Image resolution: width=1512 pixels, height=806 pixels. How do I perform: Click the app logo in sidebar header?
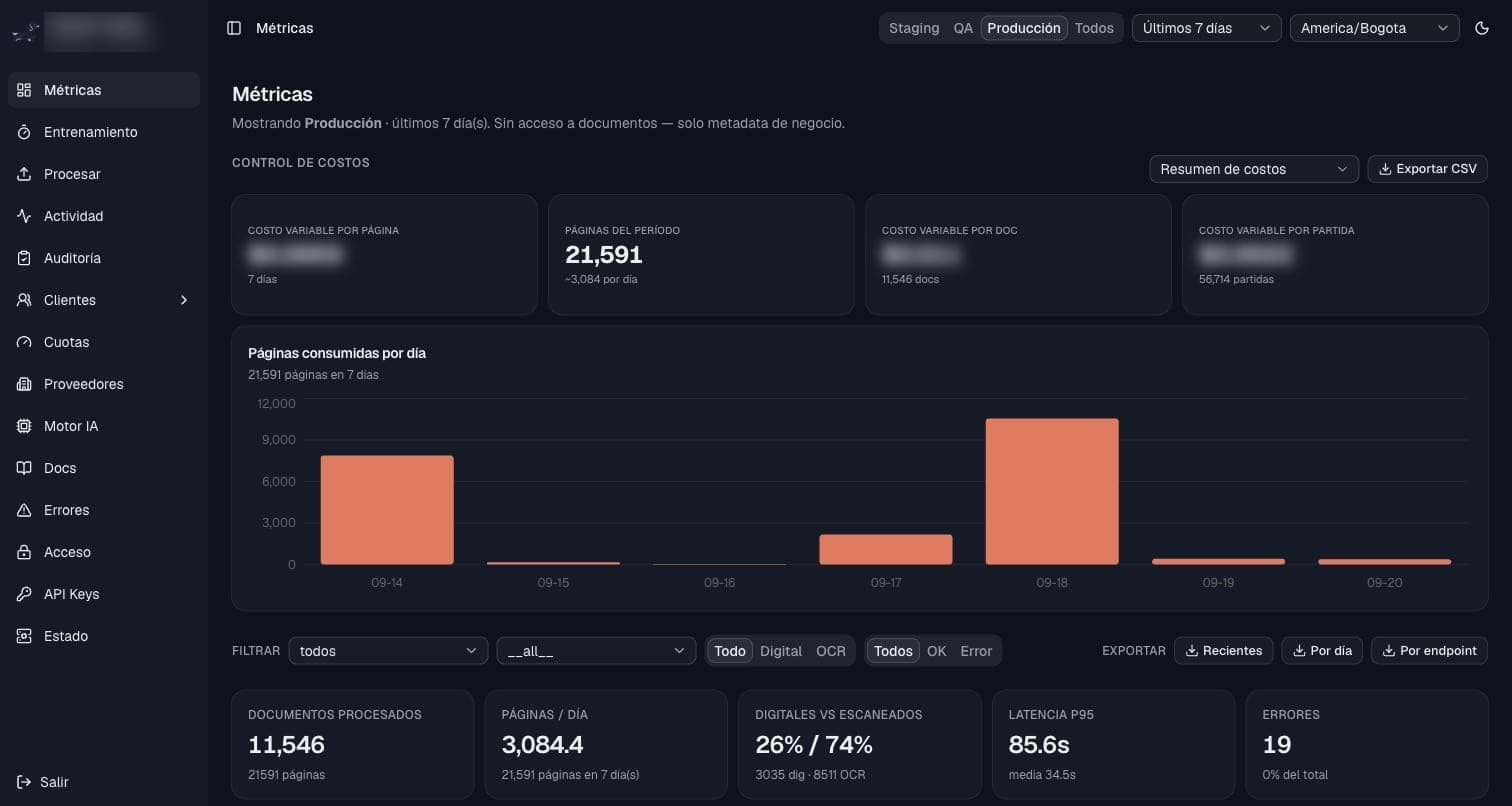pyautogui.click(x=25, y=33)
